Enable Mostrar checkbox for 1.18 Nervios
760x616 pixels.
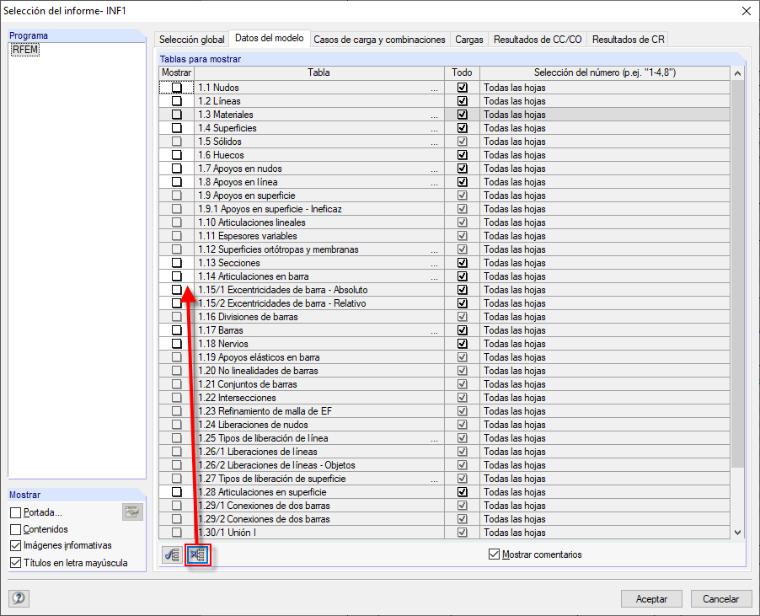(177, 344)
